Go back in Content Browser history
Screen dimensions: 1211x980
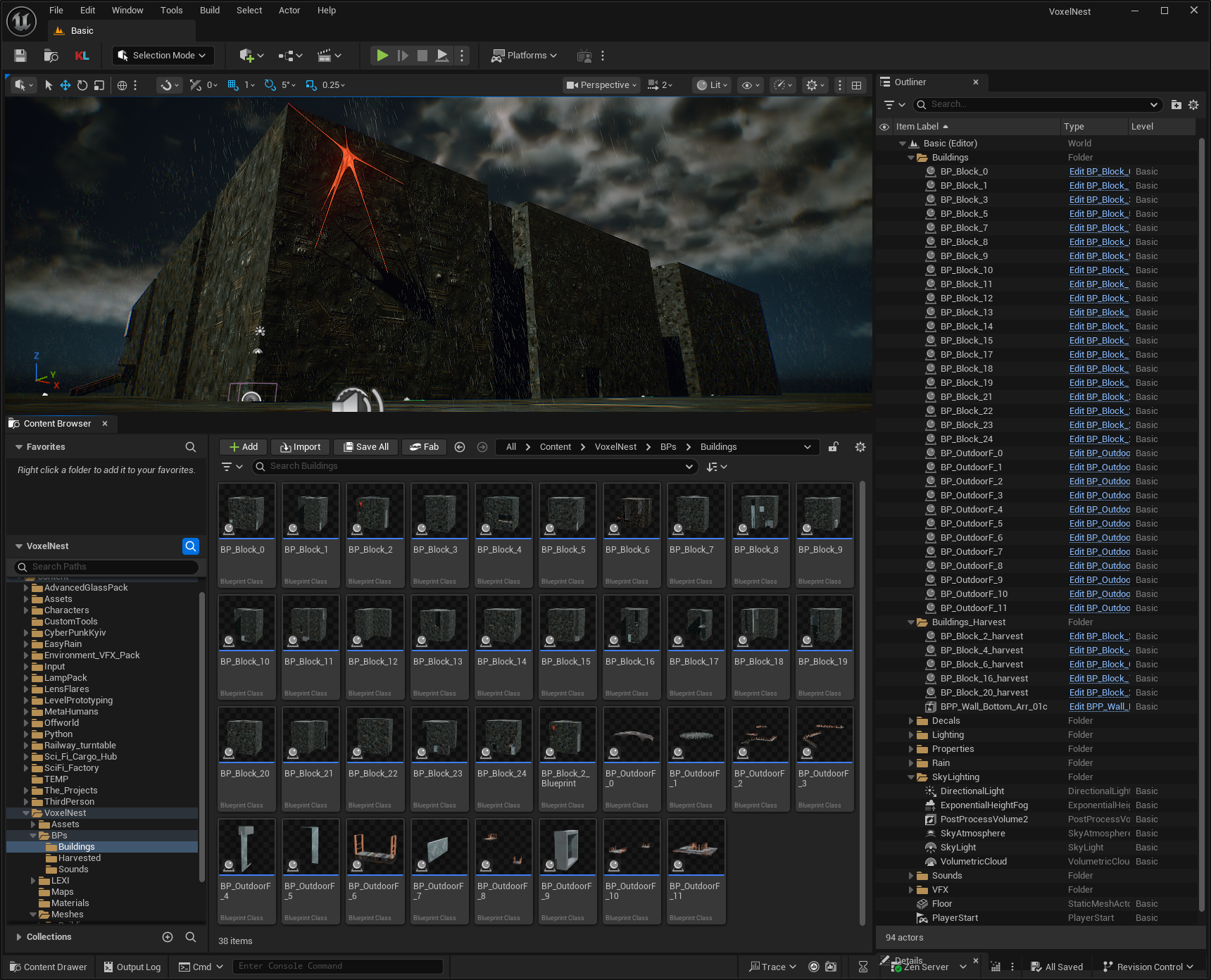click(460, 447)
